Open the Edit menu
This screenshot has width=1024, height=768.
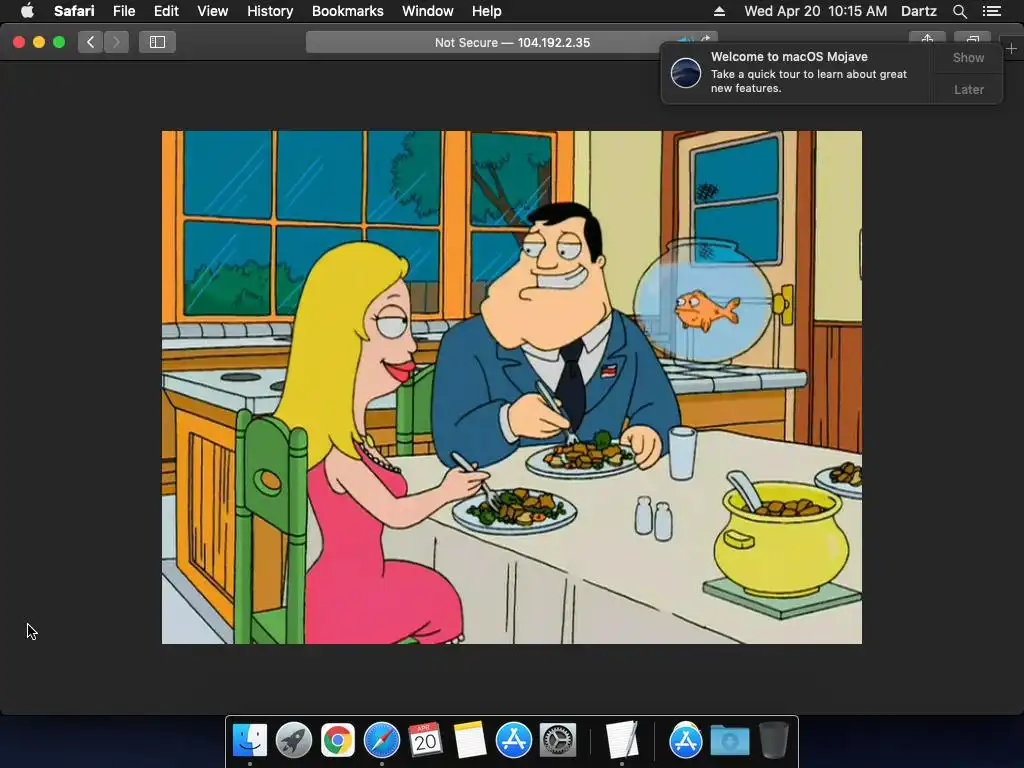click(x=166, y=11)
